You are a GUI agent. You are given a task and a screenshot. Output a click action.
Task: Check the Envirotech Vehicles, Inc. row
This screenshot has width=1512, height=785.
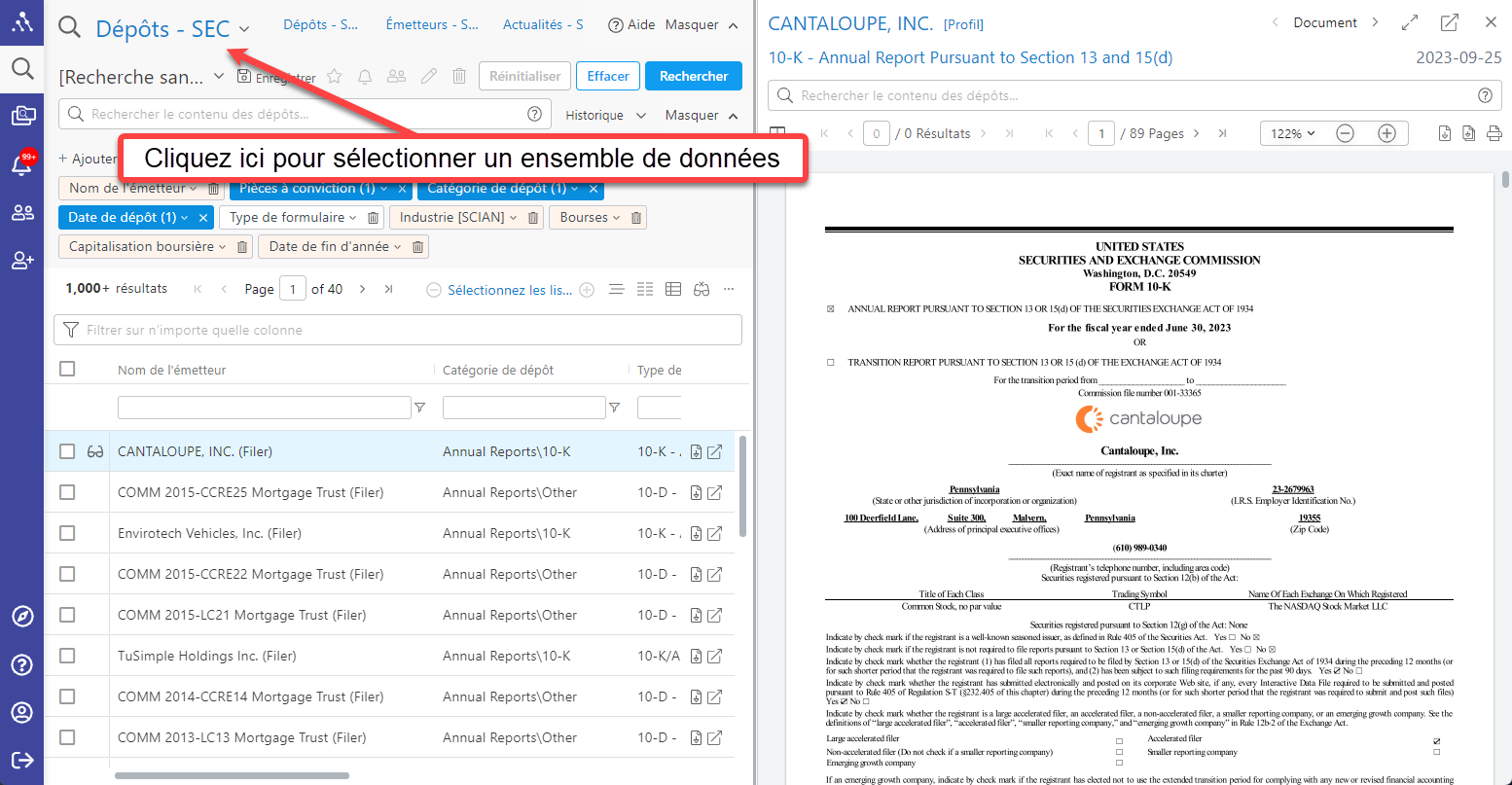pos(67,533)
